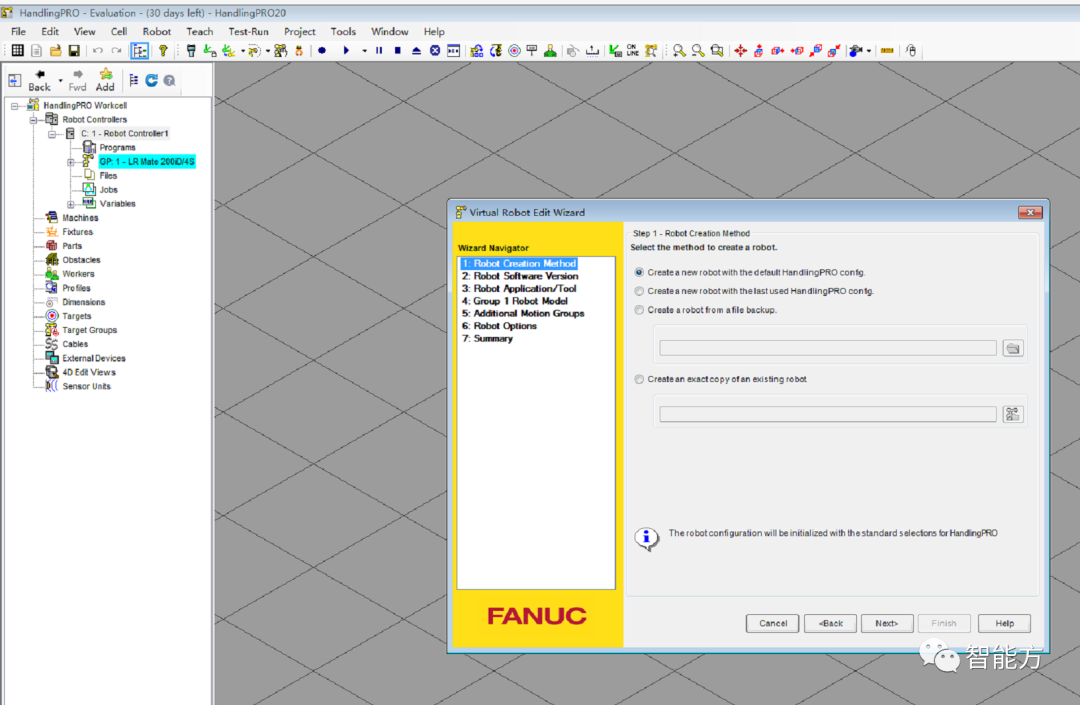
Task: Click the red center view arrows icon
Action: 740,50
